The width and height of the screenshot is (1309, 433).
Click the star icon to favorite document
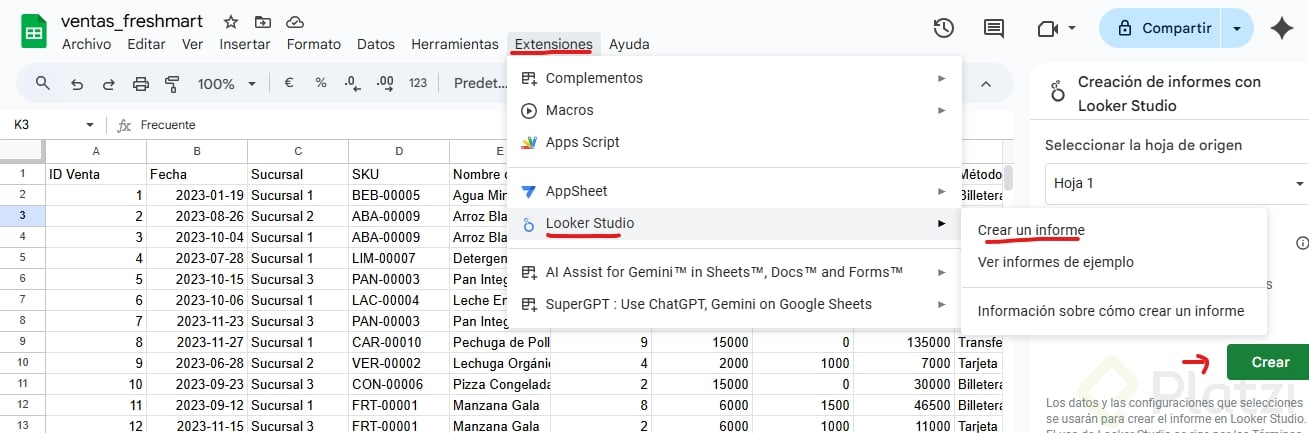point(231,21)
